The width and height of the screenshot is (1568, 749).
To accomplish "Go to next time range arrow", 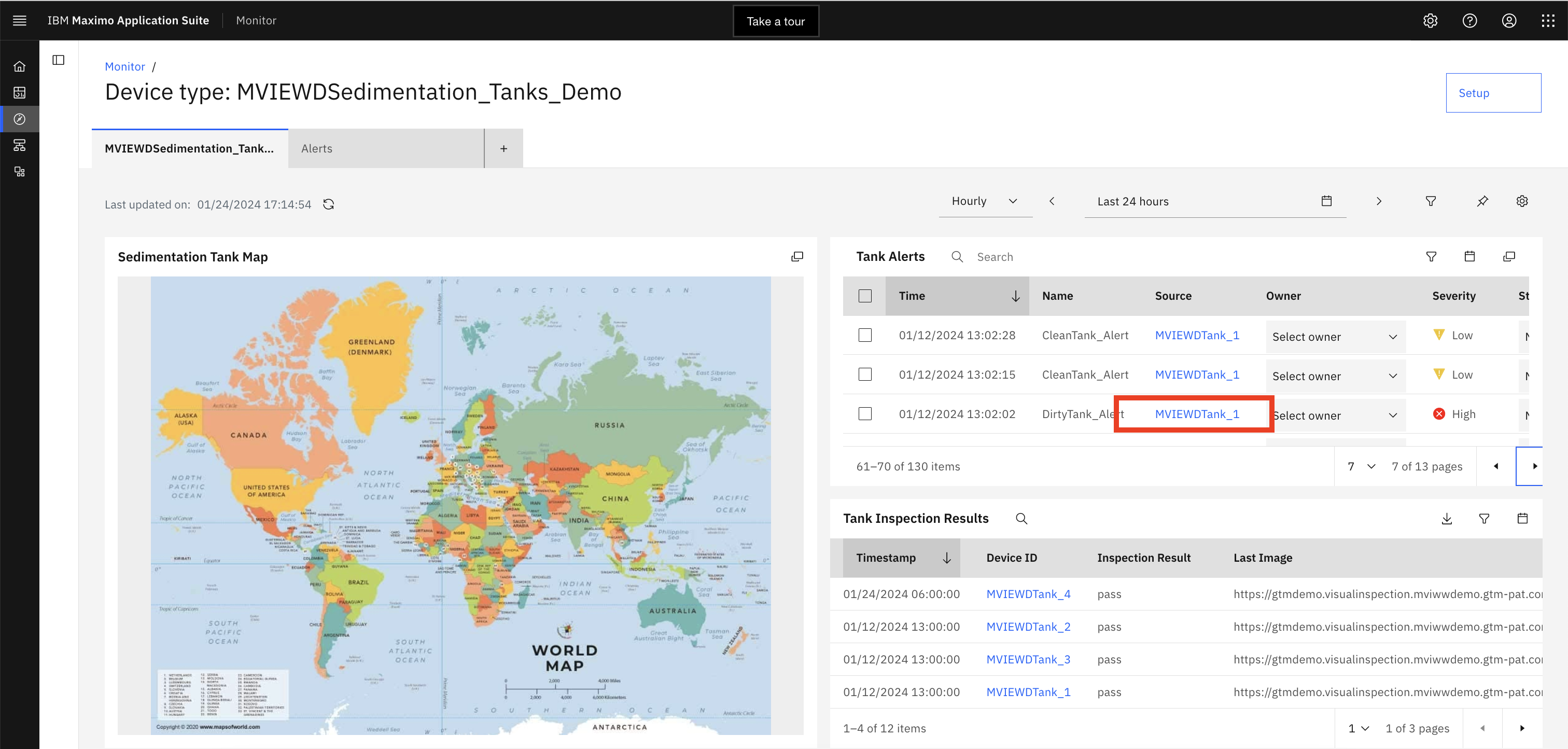I will pyautogui.click(x=1379, y=201).
